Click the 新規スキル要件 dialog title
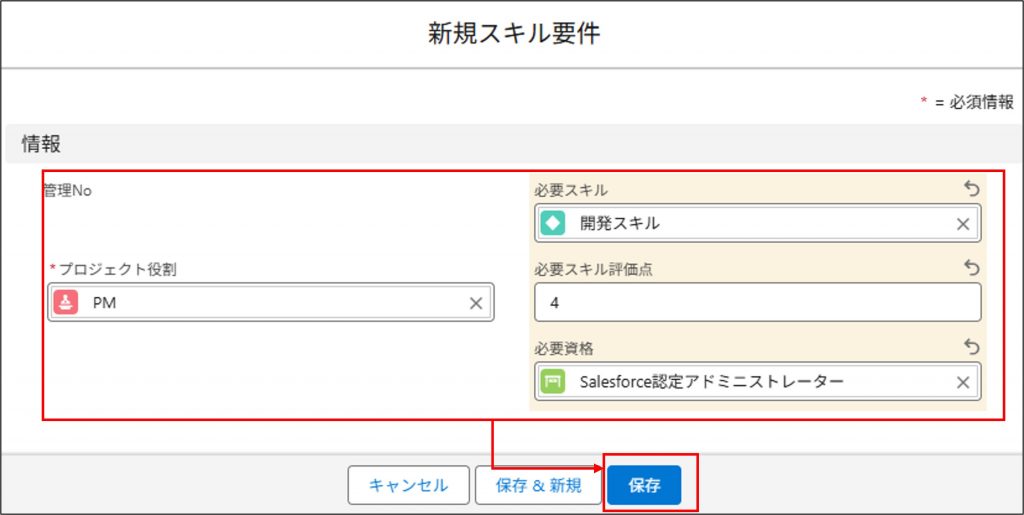 click(x=514, y=34)
